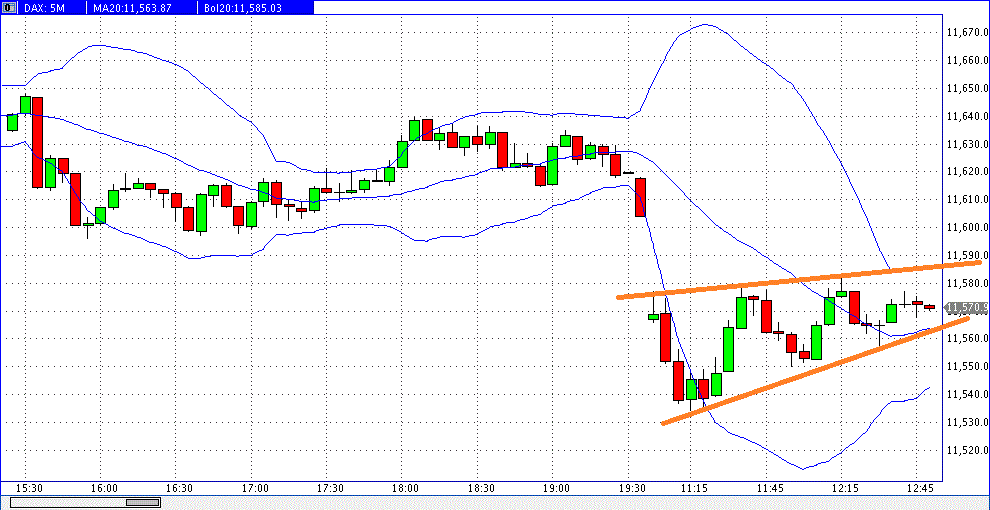990x510 pixels.
Task: Click the 11,610.0 price axis label
Action: point(967,199)
